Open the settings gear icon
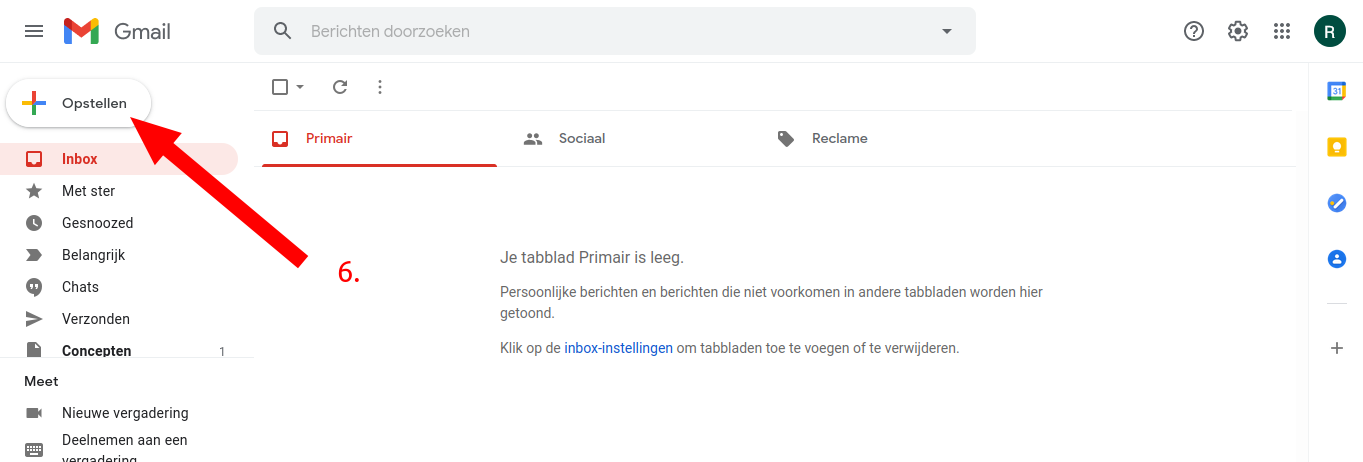 [x=1238, y=31]
